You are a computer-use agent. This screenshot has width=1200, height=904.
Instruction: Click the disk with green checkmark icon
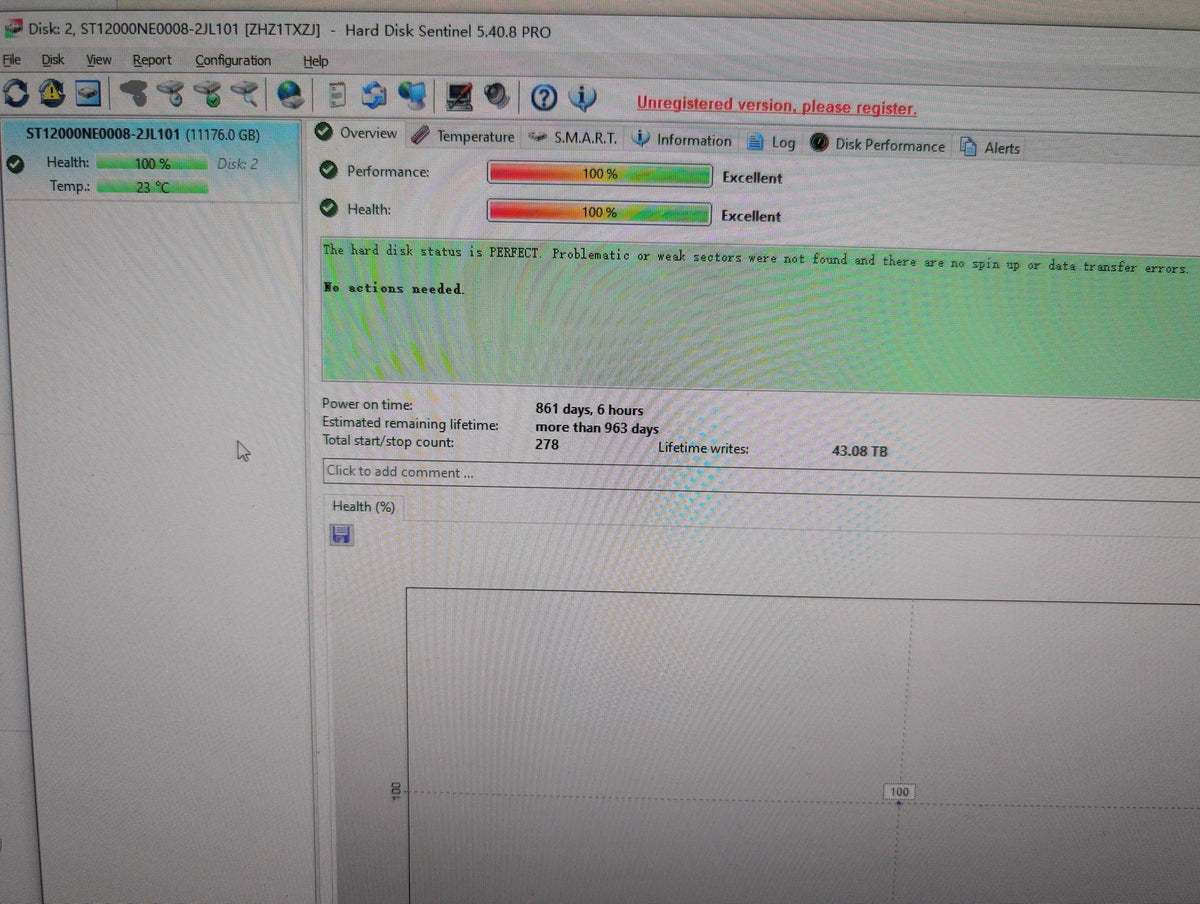pos(209,93)
